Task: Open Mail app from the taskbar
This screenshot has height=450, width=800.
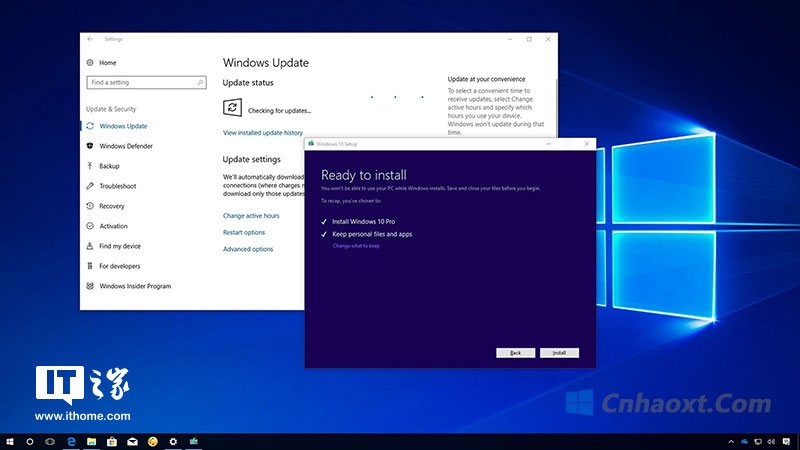Action: pyautogui.click(x=132, y=442)
